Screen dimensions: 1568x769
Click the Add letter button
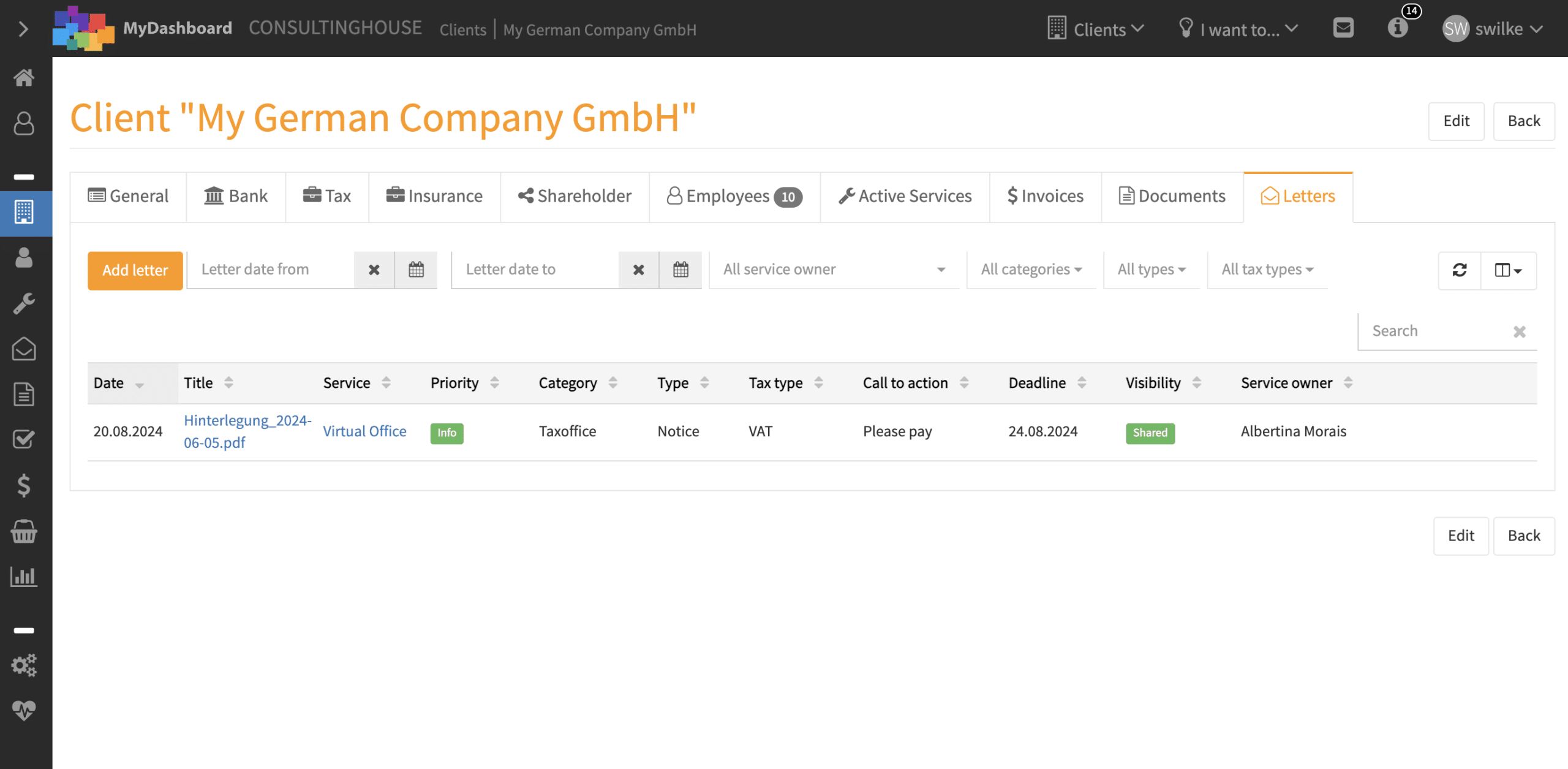135,270
